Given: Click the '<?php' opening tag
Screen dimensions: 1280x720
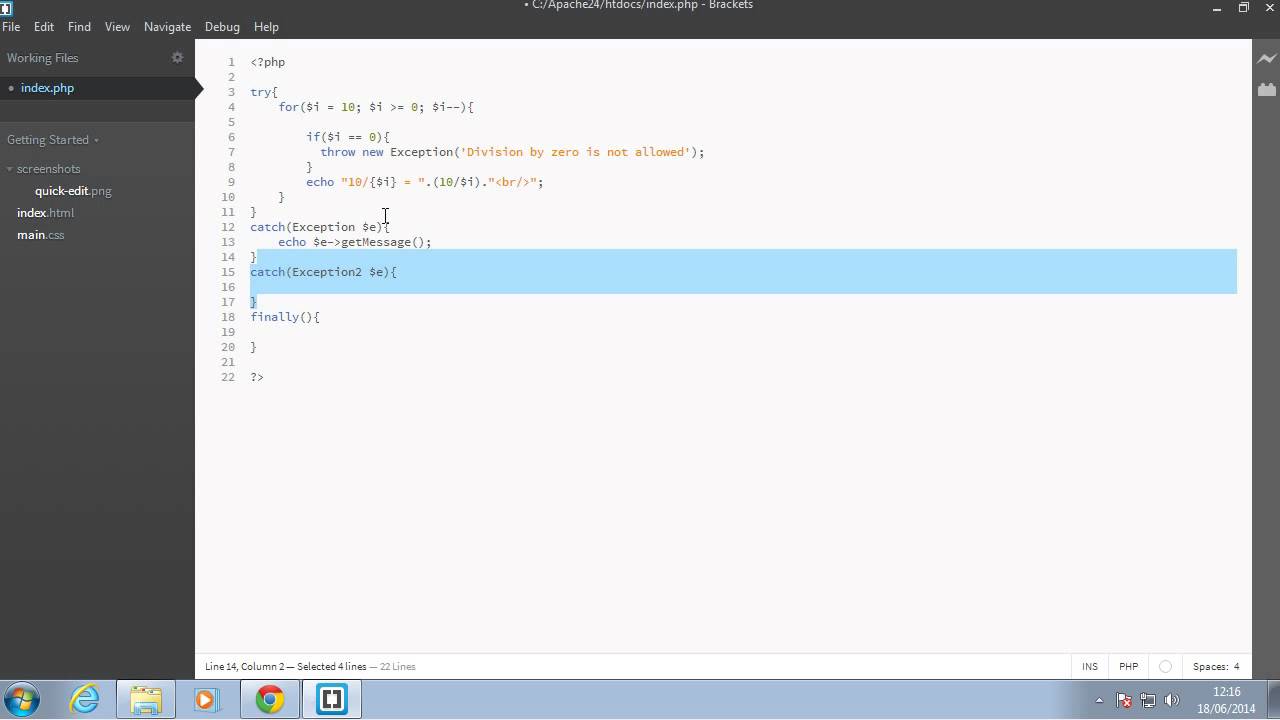Looking at the screenshot, I should [268, 62].
